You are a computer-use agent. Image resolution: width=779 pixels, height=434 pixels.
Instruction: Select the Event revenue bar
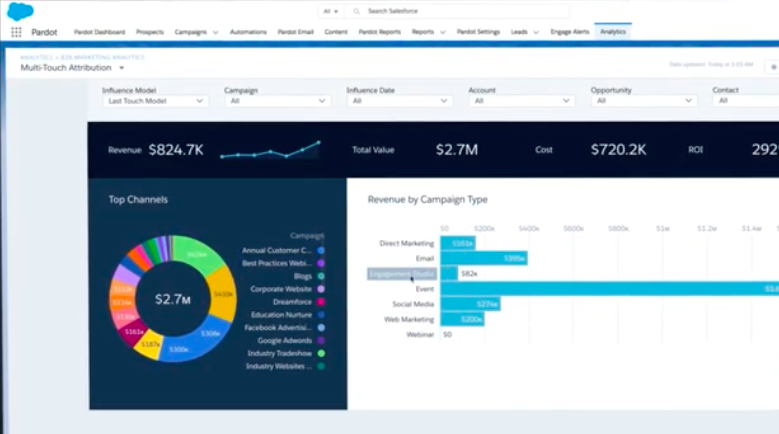tap(610, 289)
